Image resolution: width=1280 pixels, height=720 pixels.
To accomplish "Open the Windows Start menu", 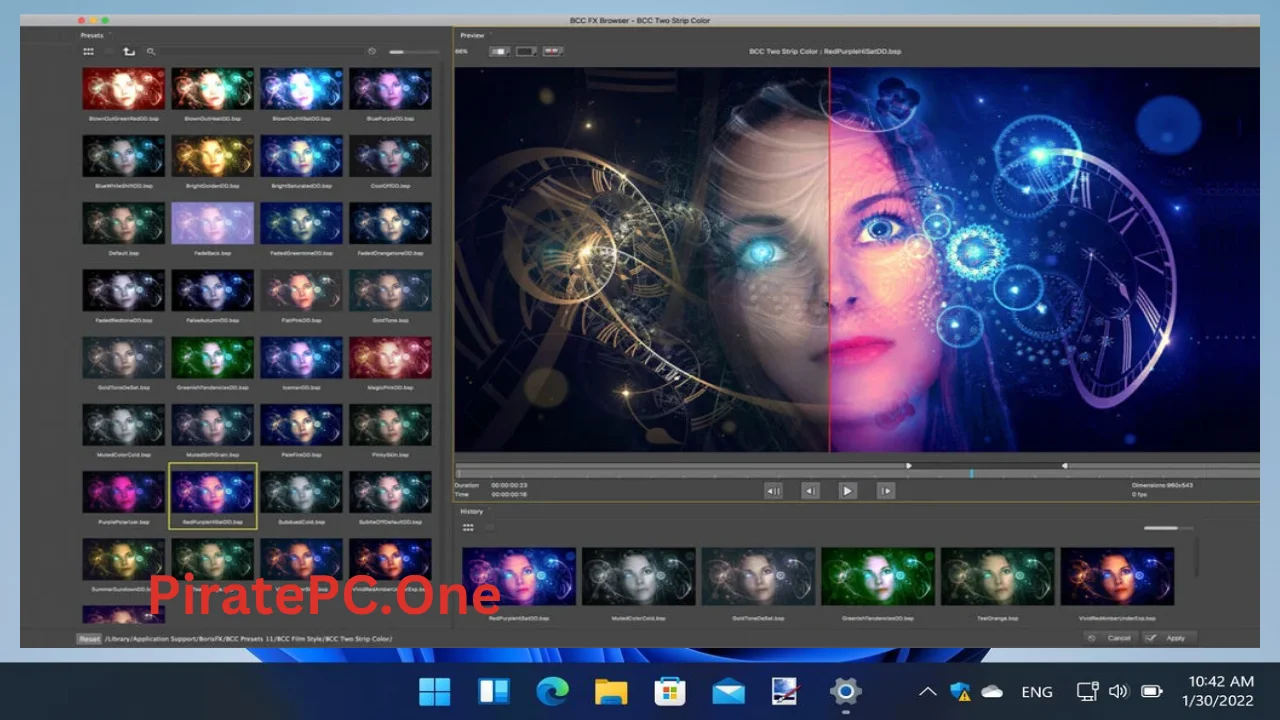I will coord(434,691).
